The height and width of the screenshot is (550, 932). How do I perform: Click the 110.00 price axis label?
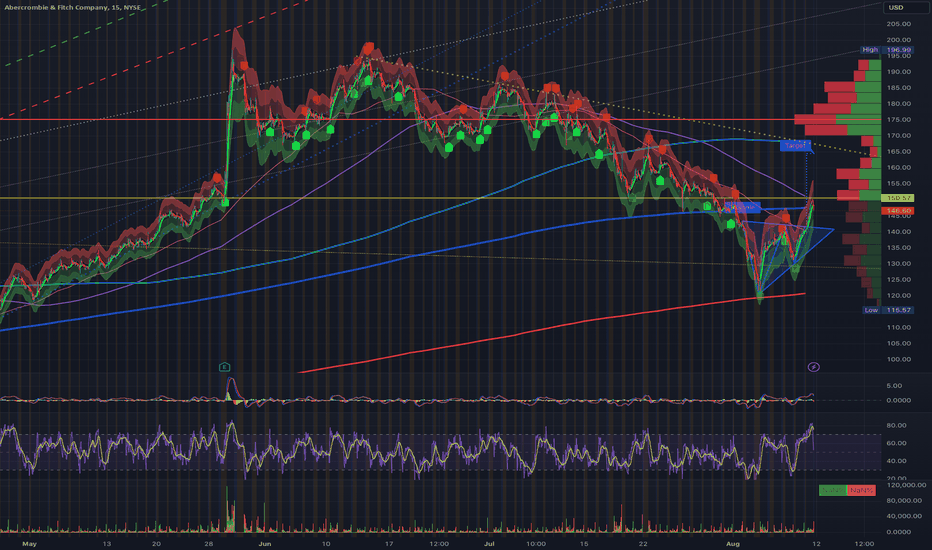pos(898,328)
